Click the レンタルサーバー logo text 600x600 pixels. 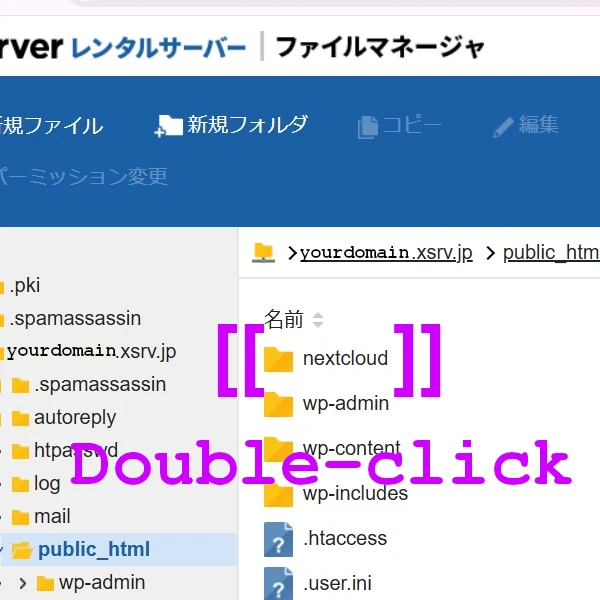coord(158,48)
